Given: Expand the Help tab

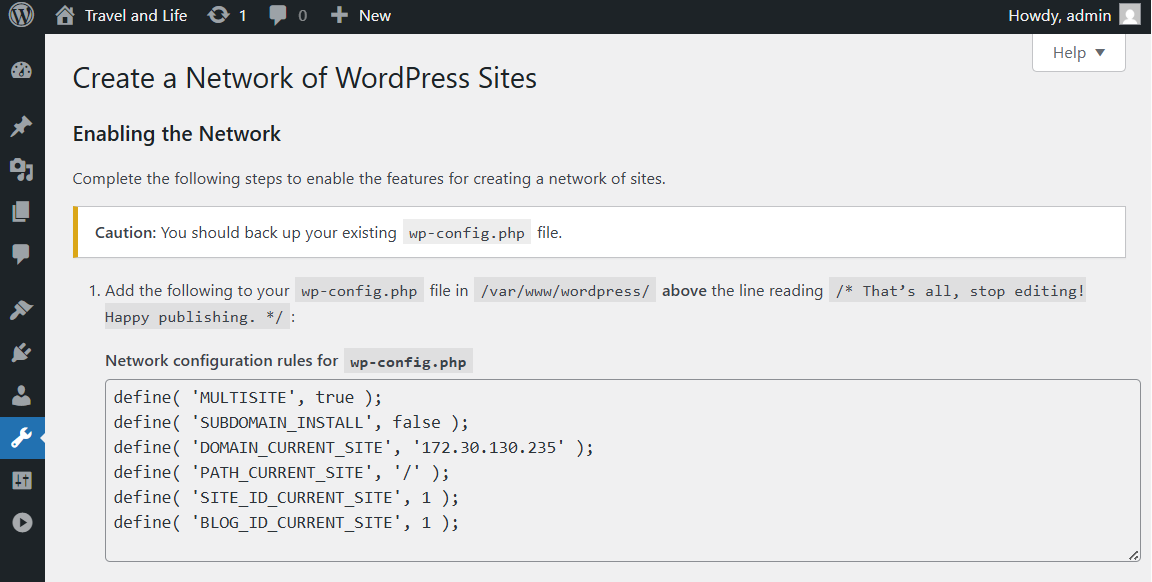Looking at the screenshot, I should [1079, 53].
